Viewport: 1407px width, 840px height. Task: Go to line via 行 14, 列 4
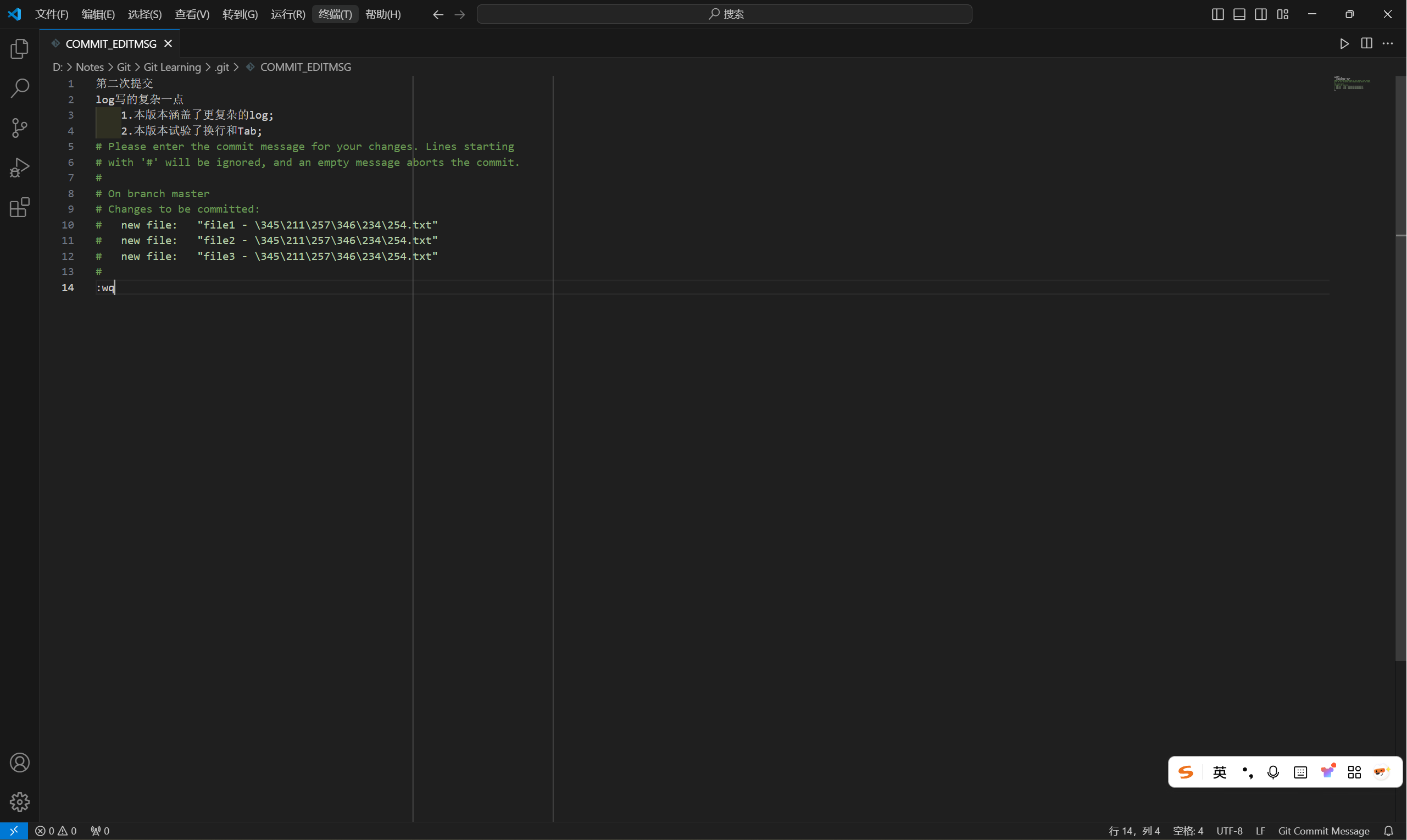point(1133,831)
